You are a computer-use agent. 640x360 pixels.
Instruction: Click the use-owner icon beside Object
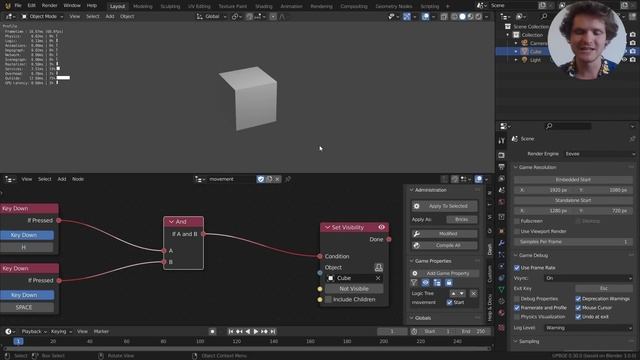coord(378,267)
